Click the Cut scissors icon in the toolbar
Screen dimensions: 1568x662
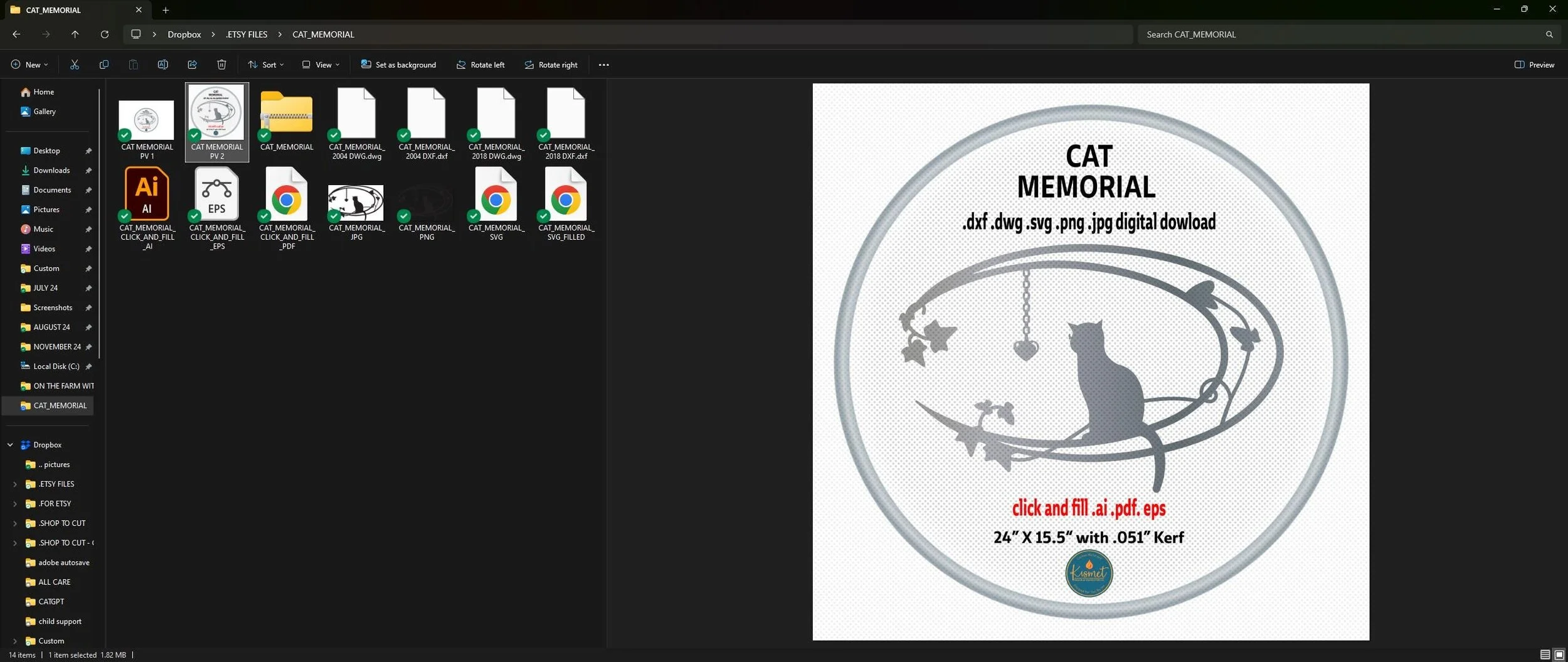tap(75, 65)
